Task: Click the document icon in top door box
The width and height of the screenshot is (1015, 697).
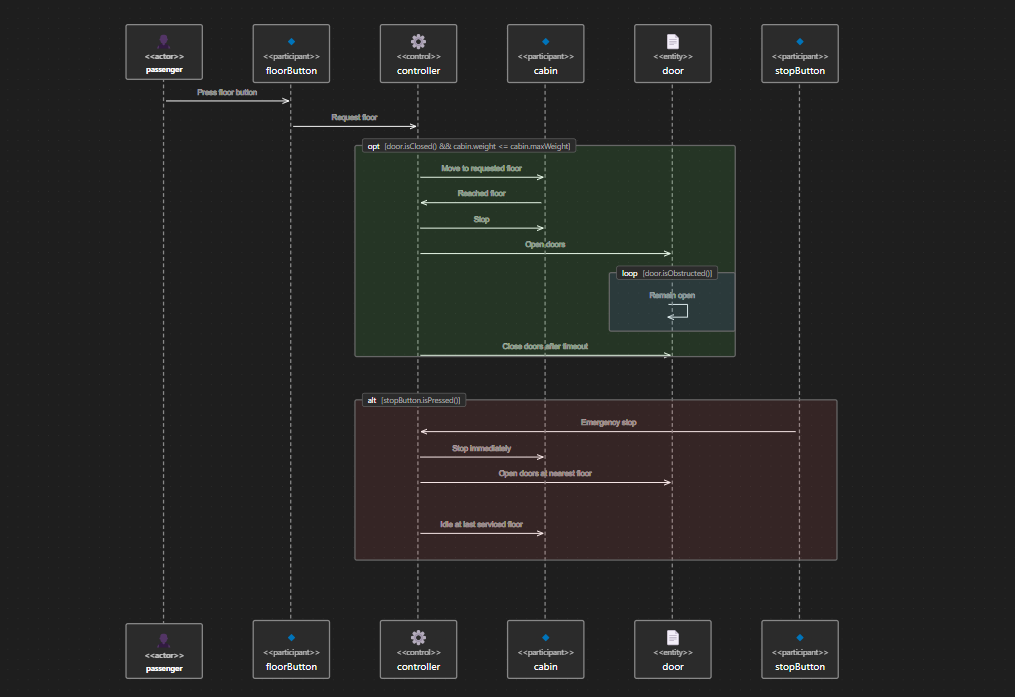Action: [x=673, y=41]
